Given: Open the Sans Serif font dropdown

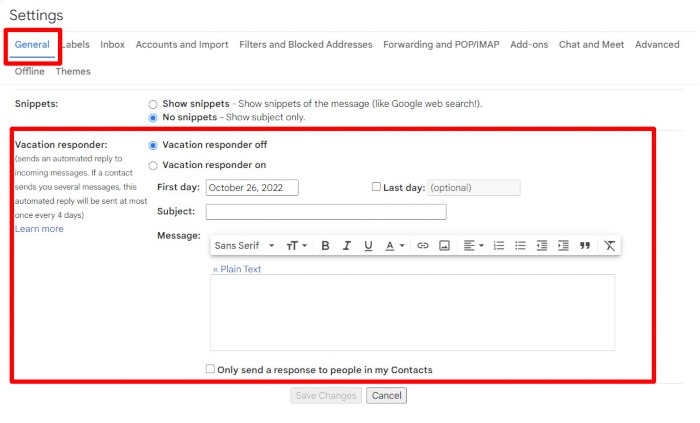Looking at the screenshot, I should (x=244, y=245).
